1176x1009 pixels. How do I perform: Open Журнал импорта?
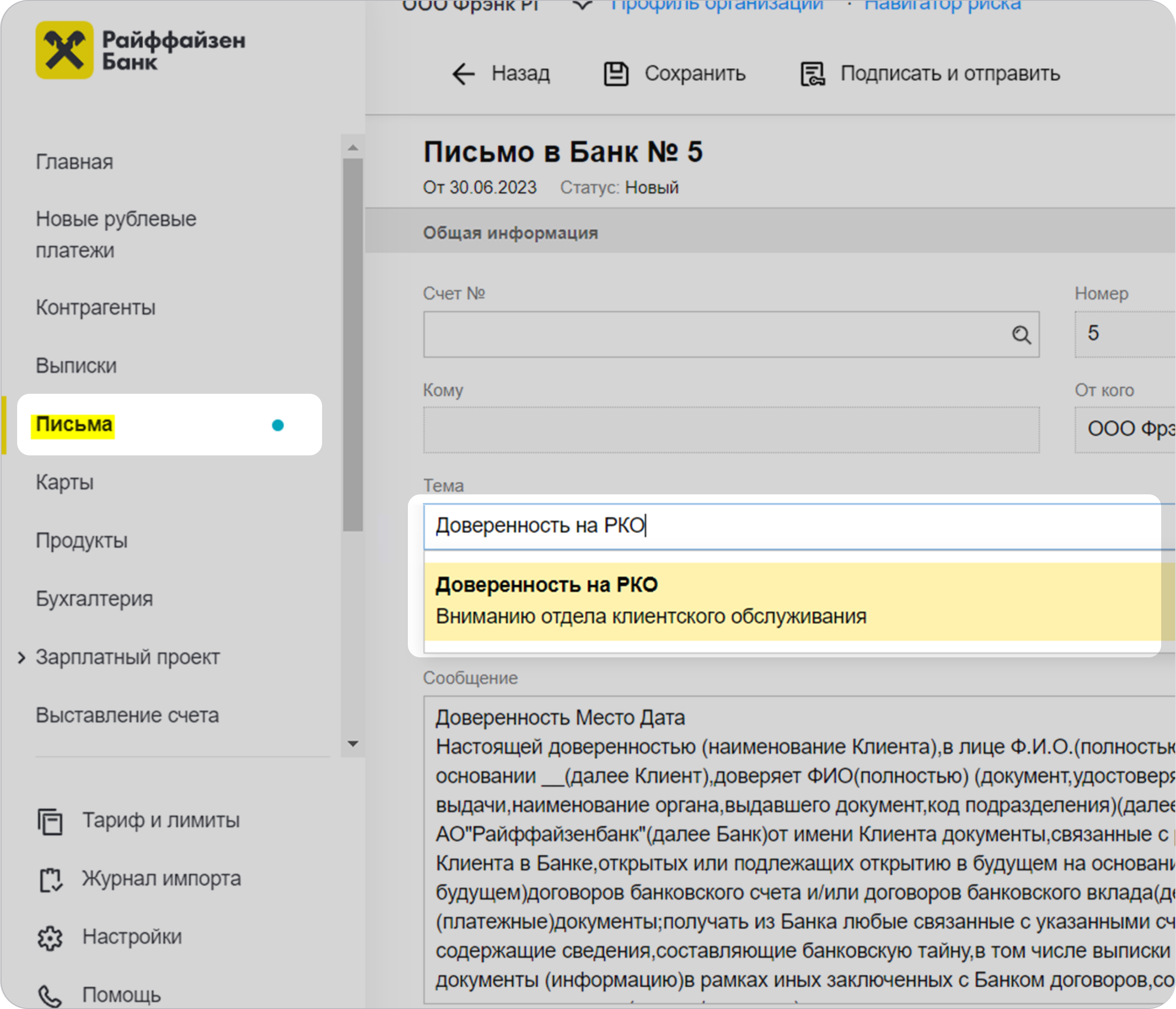tap(162, 879)
